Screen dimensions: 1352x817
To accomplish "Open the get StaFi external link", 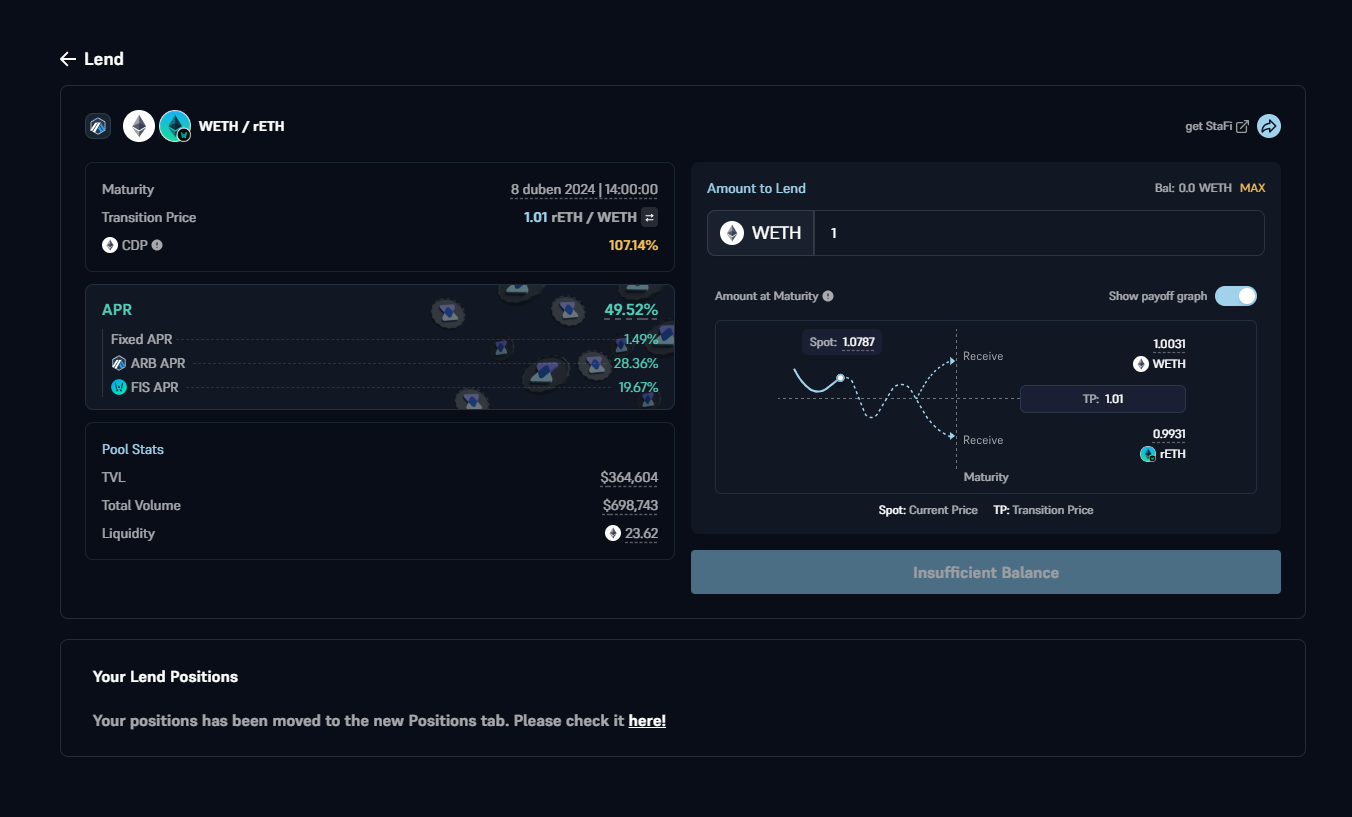I will tap(1217, 126).
